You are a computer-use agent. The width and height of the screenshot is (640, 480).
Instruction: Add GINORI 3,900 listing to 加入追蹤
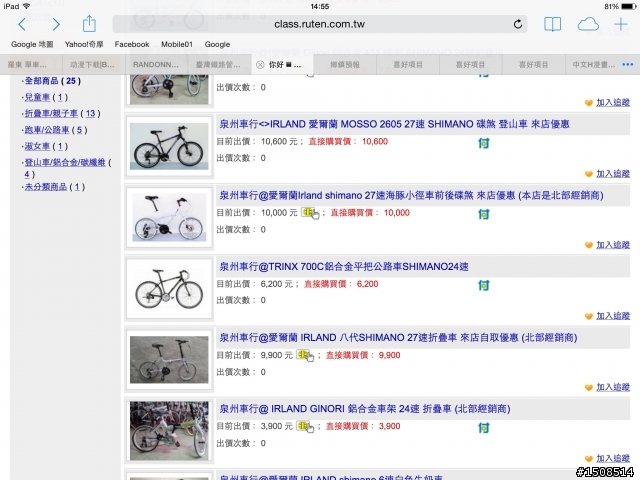(x=613, y=458)
